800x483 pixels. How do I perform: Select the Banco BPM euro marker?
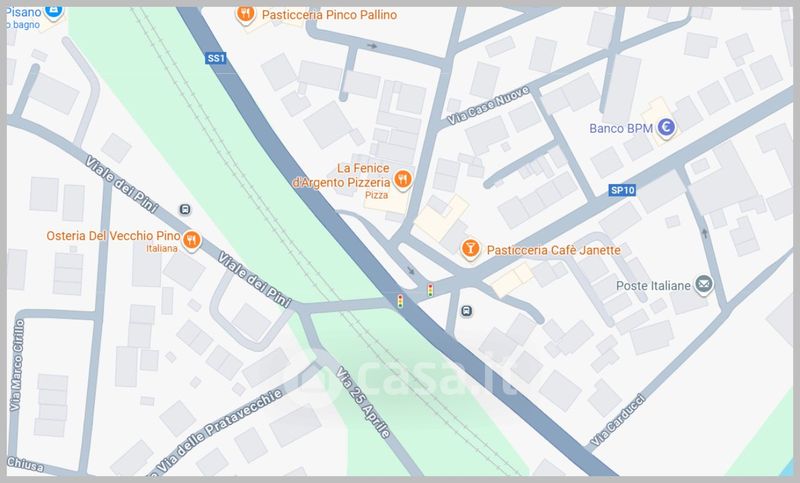pyautogui.click(x=666, y=128)
